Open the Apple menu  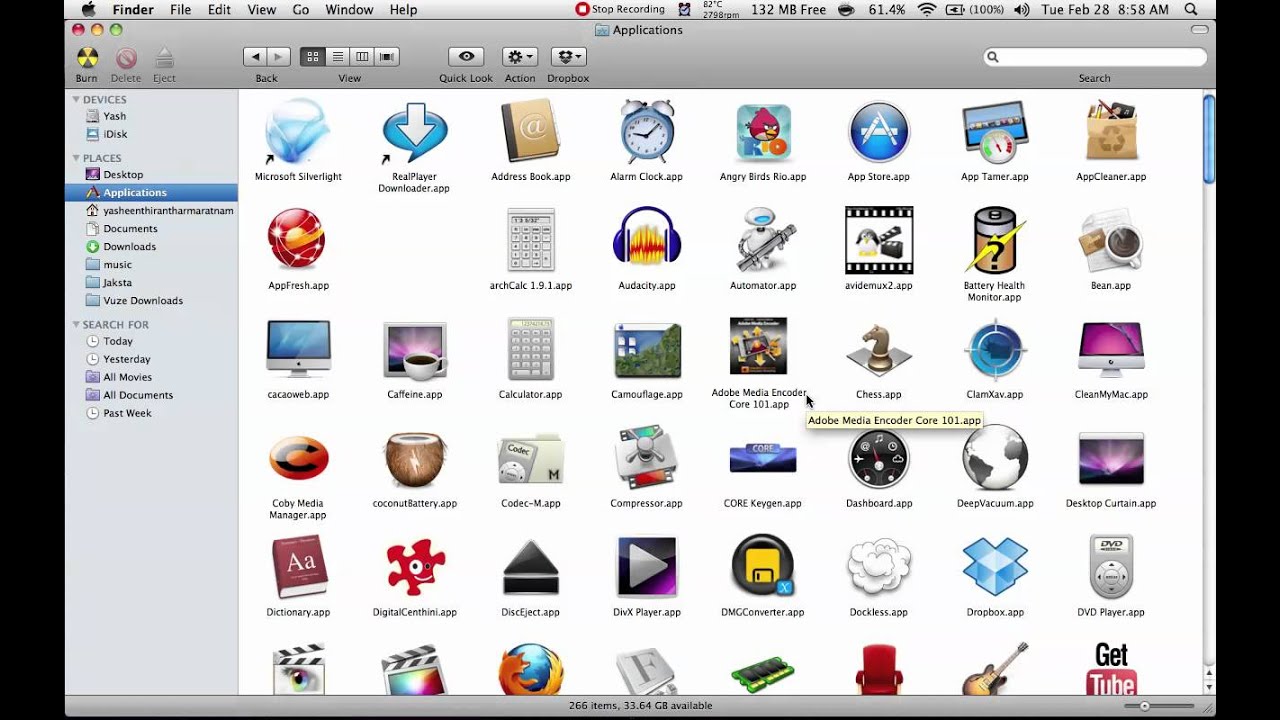click(88, 9)
